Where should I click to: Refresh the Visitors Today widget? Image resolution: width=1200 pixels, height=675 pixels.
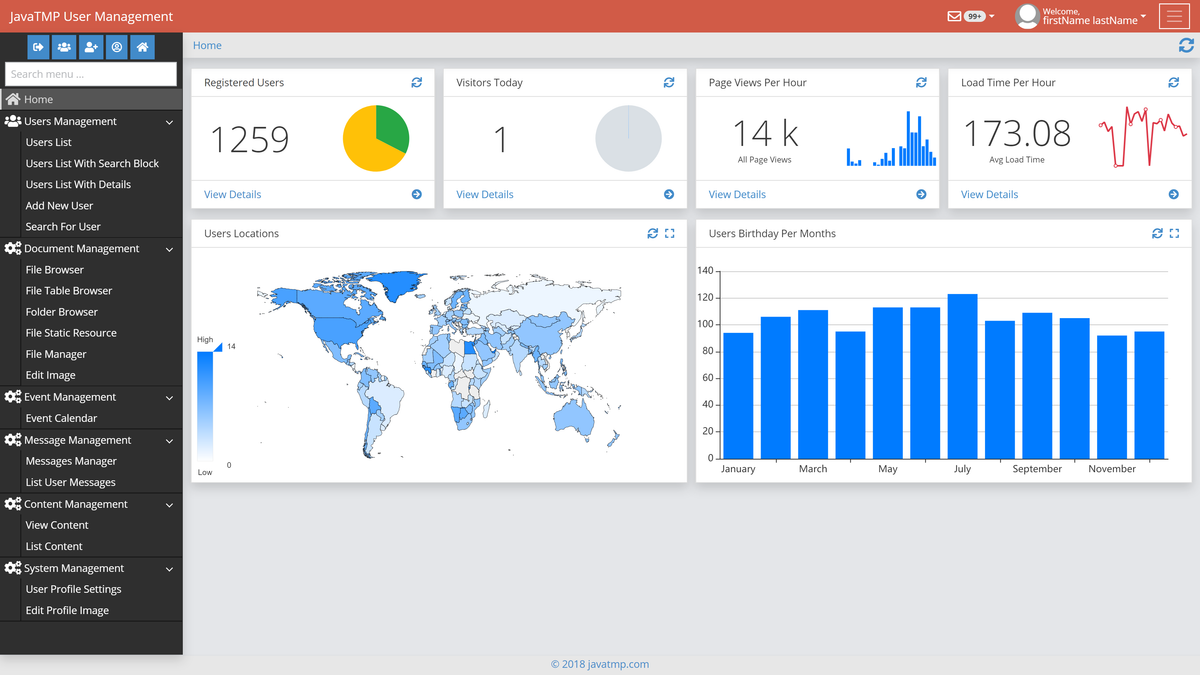pos(669,82)
